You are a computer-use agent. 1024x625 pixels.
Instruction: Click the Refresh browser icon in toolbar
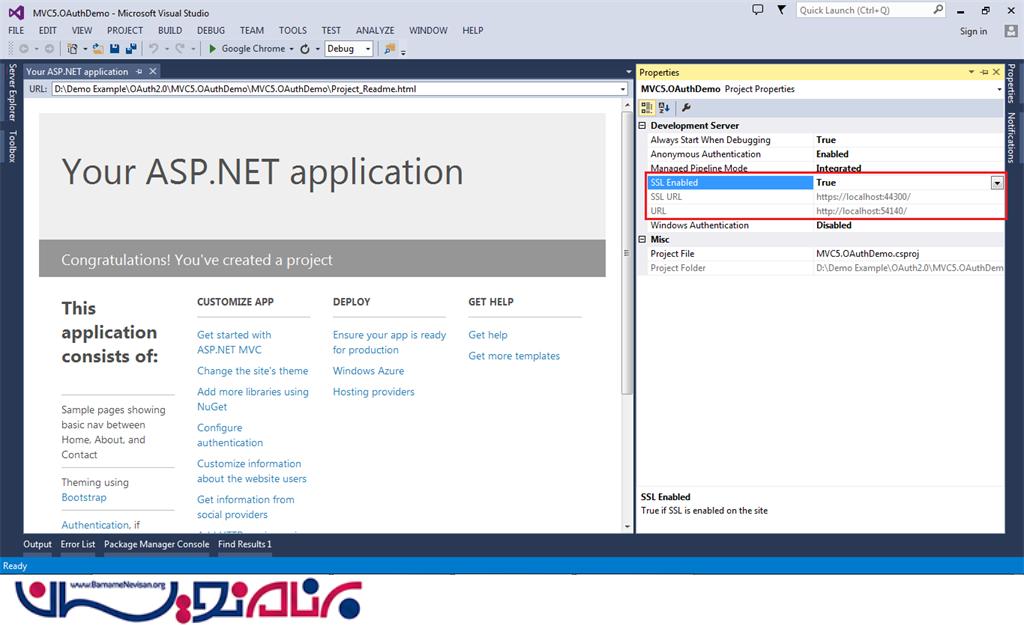305,48
